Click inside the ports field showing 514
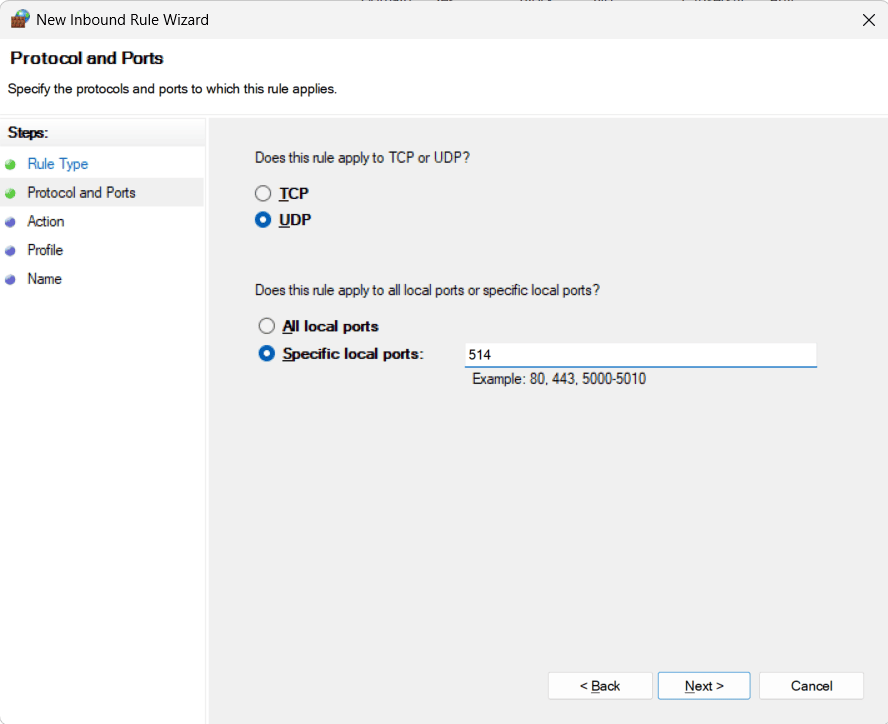 pyautogui.click(x=640, y=354)
